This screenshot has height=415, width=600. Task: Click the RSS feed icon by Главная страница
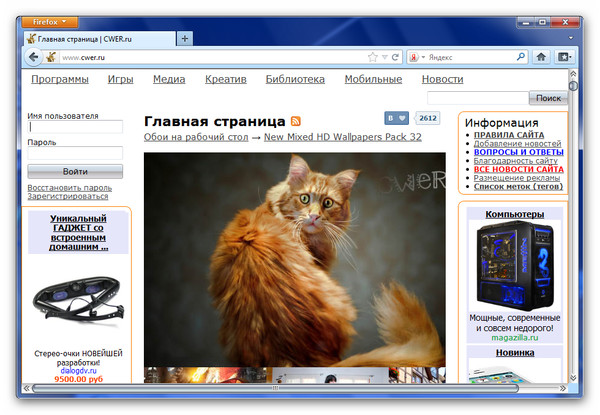coord(296,120)
